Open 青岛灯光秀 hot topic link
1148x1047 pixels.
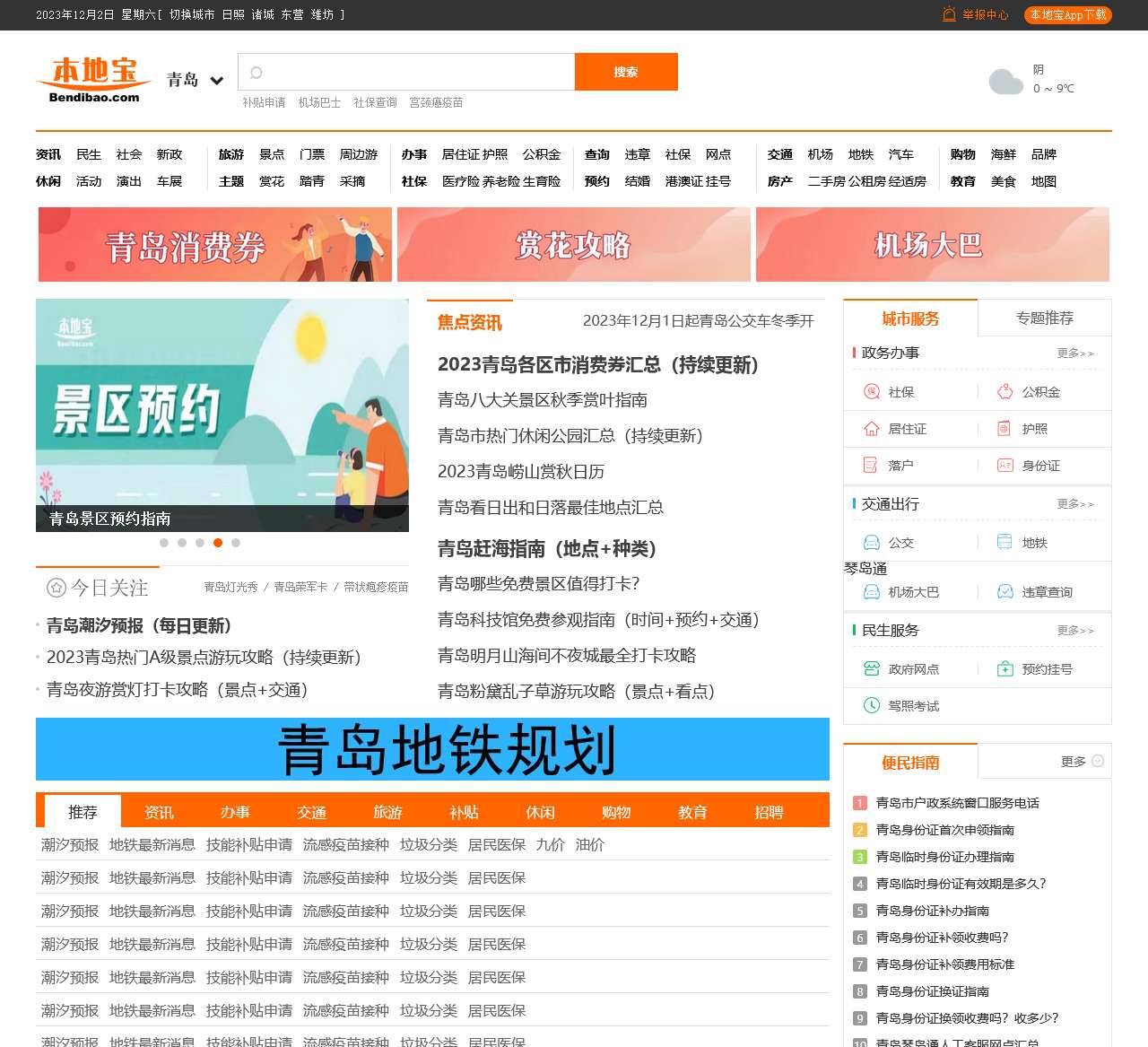[x=230, y=587]
